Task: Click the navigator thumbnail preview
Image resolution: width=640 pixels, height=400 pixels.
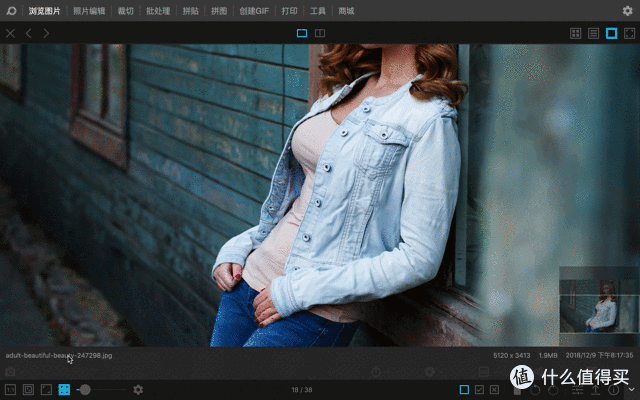Action: 599,306
